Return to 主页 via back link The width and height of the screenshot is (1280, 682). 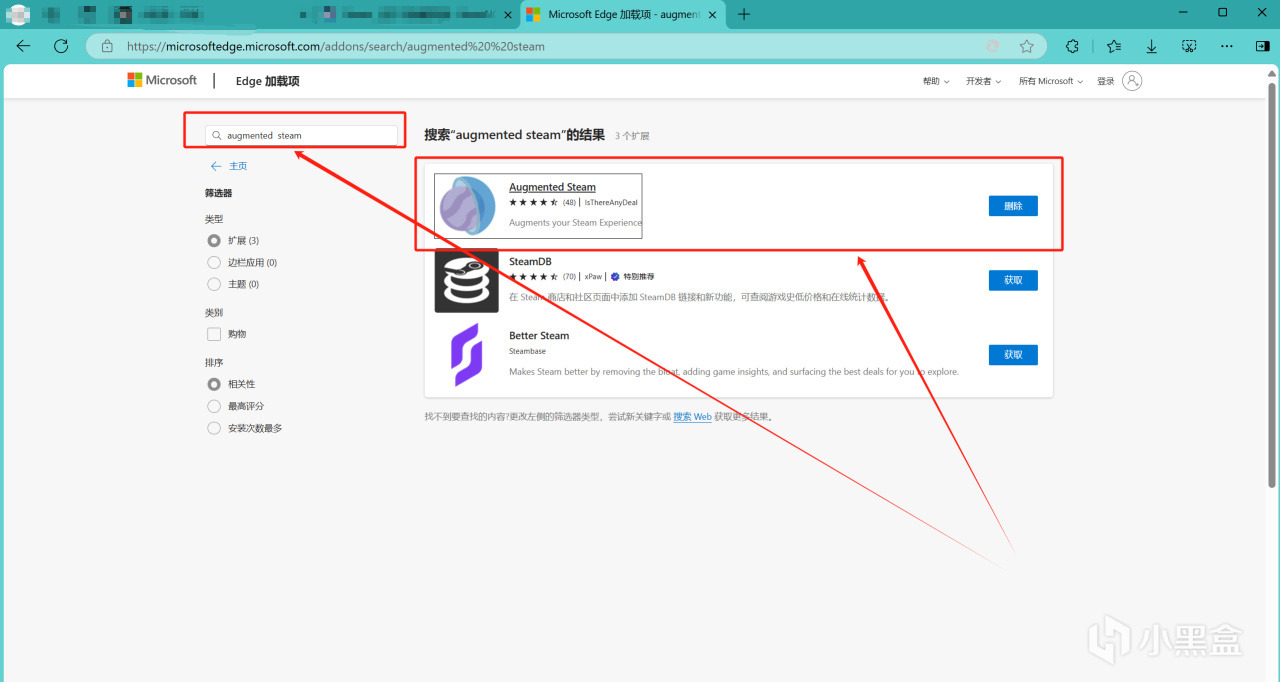point(229,166)
